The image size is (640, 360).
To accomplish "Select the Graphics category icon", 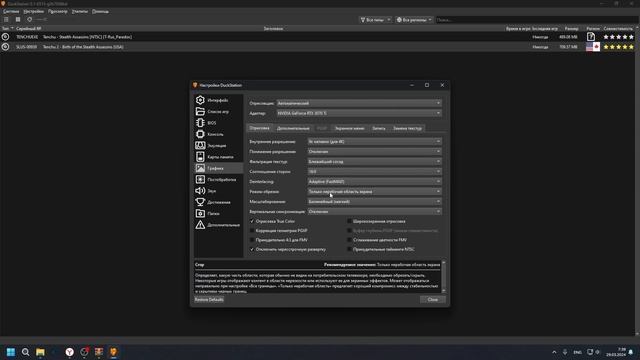I will click(x=200, y=168).
